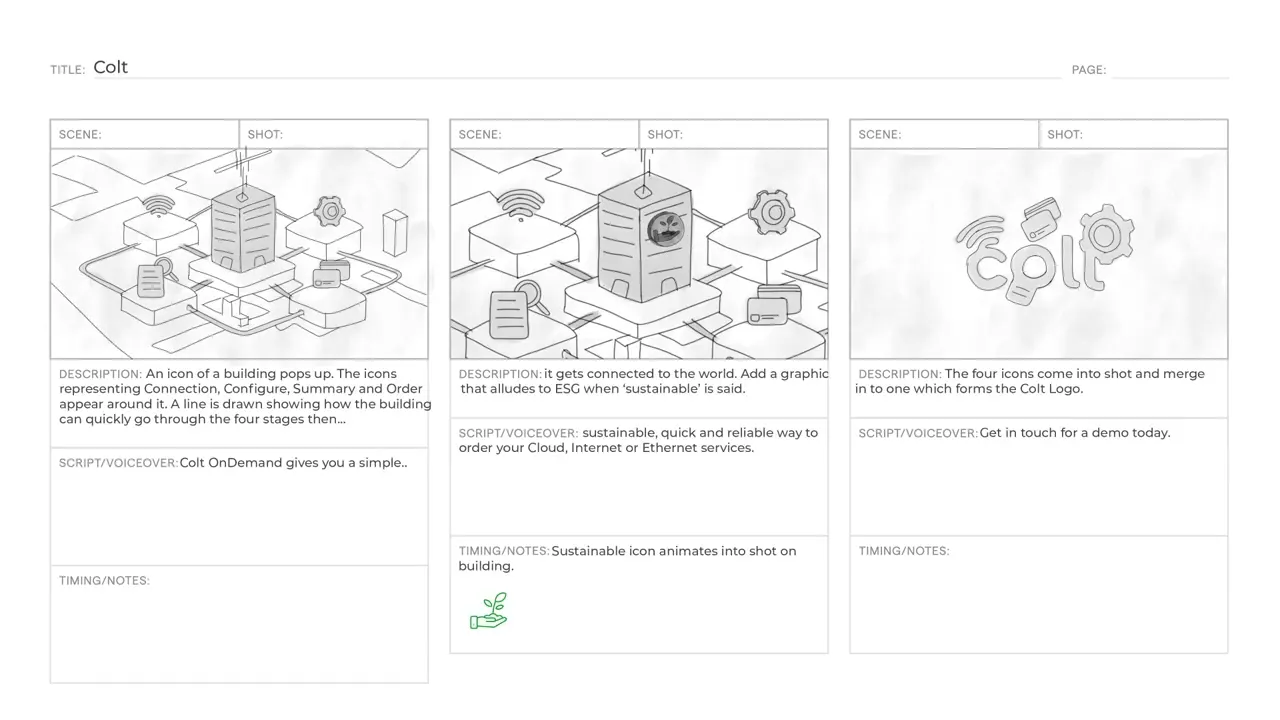Click the card Order icon in first sketch
Screen dimensions: 1280x720
tap(331, 274)
